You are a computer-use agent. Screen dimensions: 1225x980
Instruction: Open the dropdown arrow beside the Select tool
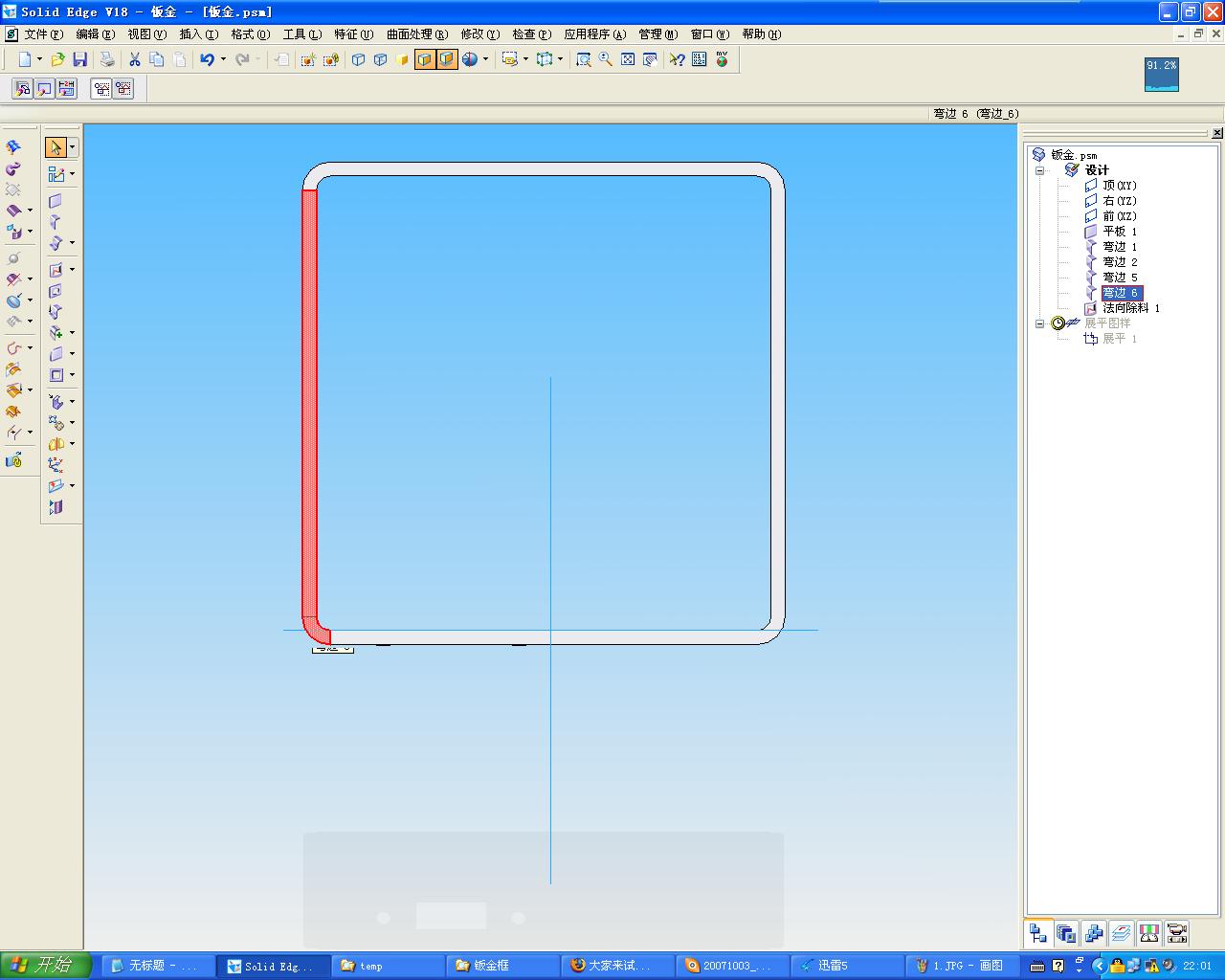73,147
